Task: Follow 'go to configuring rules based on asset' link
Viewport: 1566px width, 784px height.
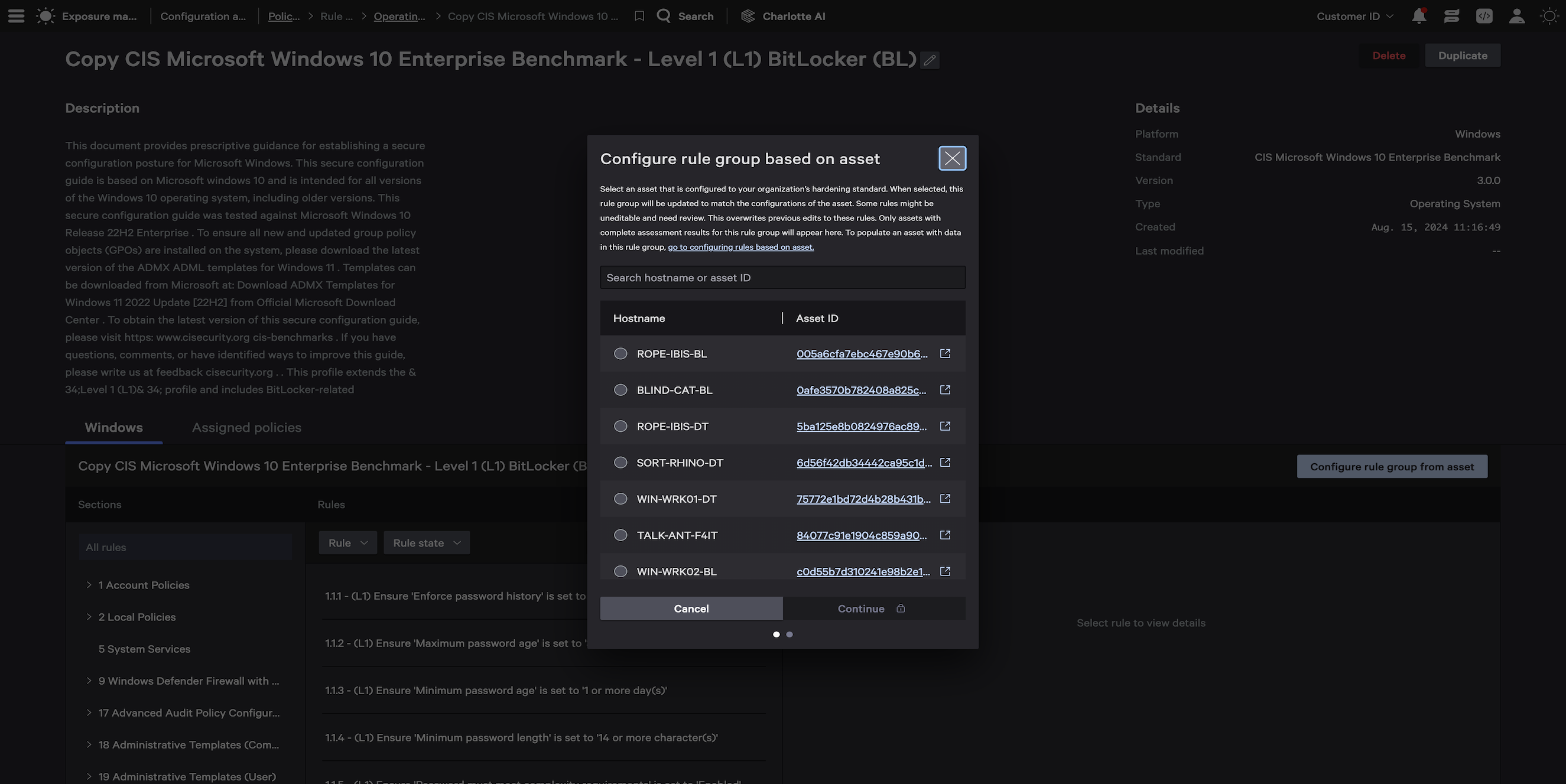Action: point(740,247)
